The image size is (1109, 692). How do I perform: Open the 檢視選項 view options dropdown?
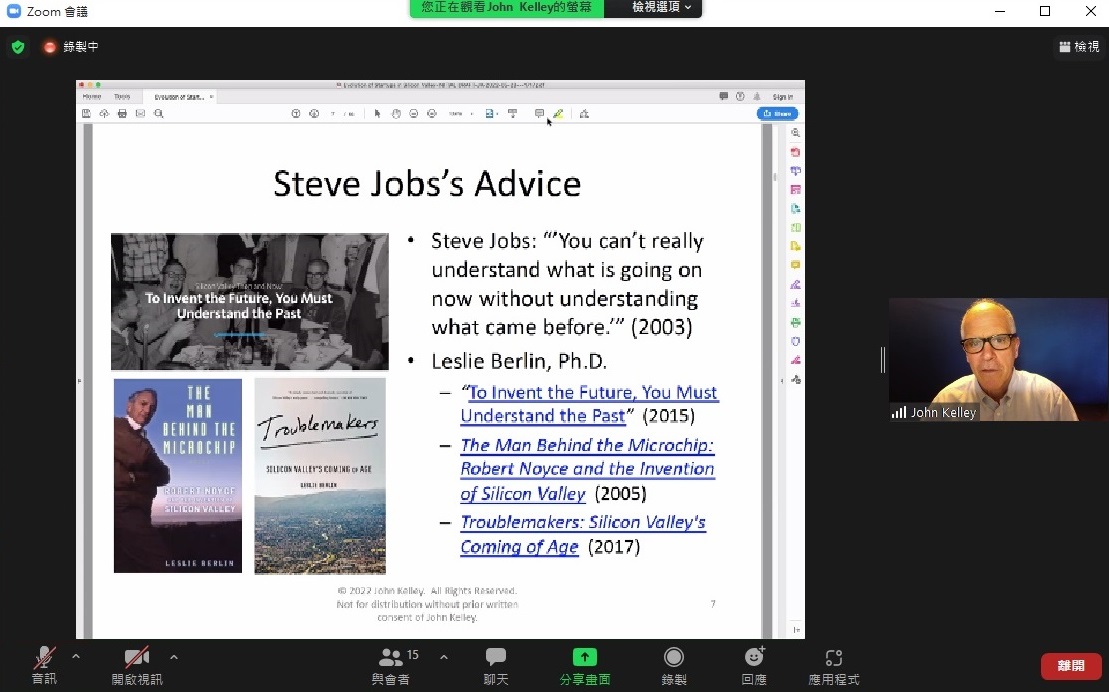[x=661, y=8]
